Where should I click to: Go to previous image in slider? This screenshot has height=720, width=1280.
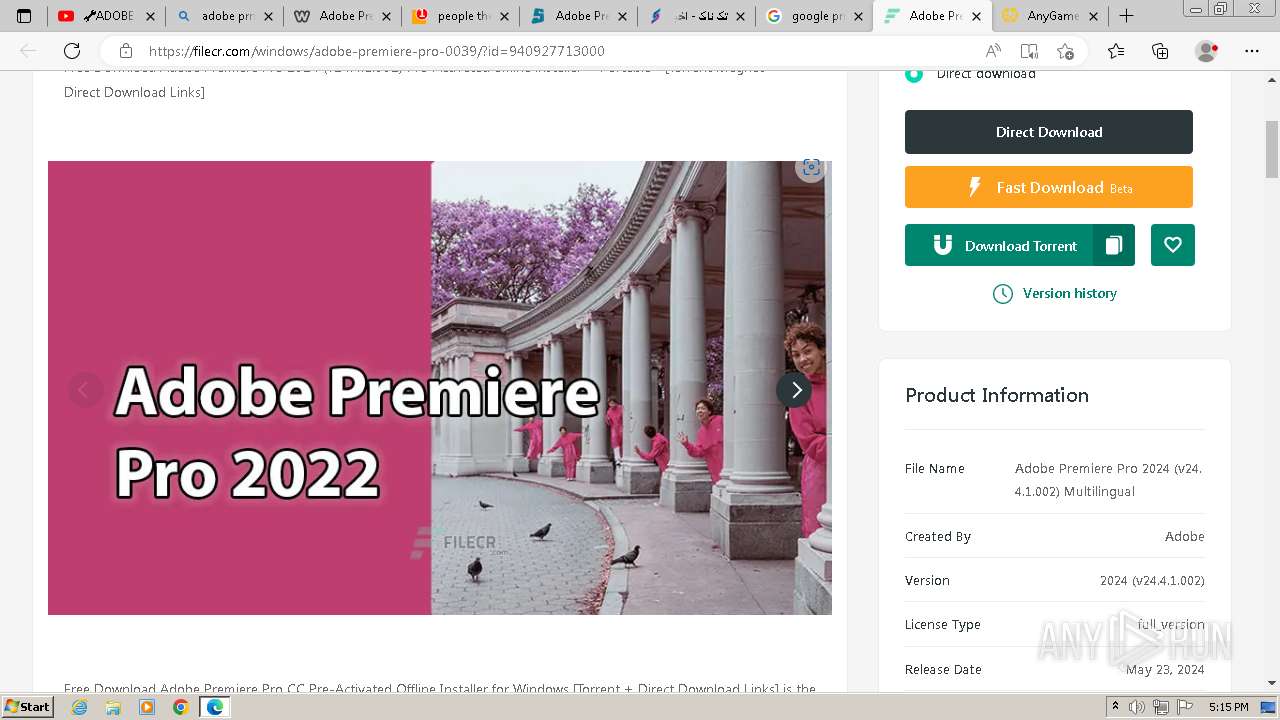85,390
